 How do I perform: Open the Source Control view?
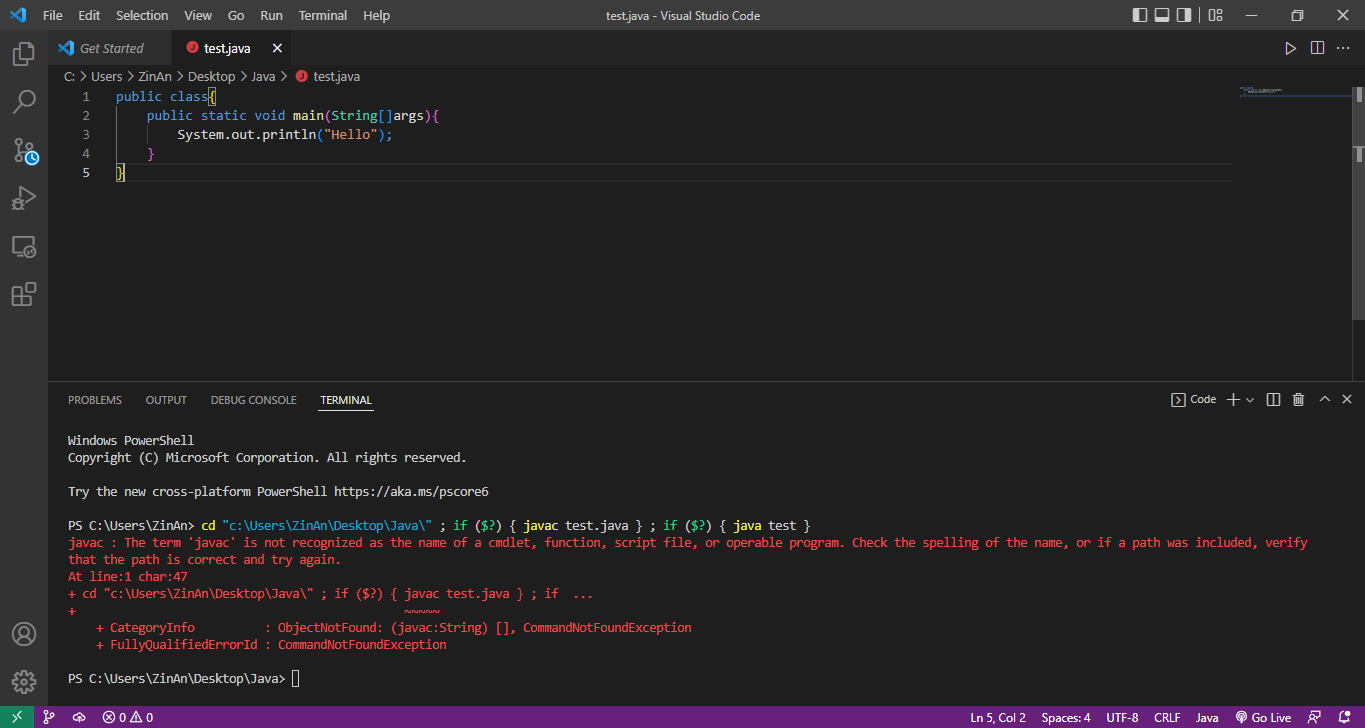[24, 150]
